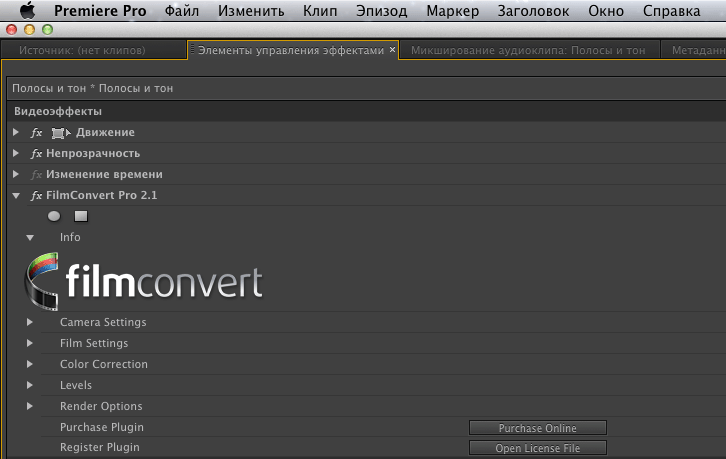Close the Элементы управления эффектами tab
This screenshot has width=726, height=459.
click(393, 50)
